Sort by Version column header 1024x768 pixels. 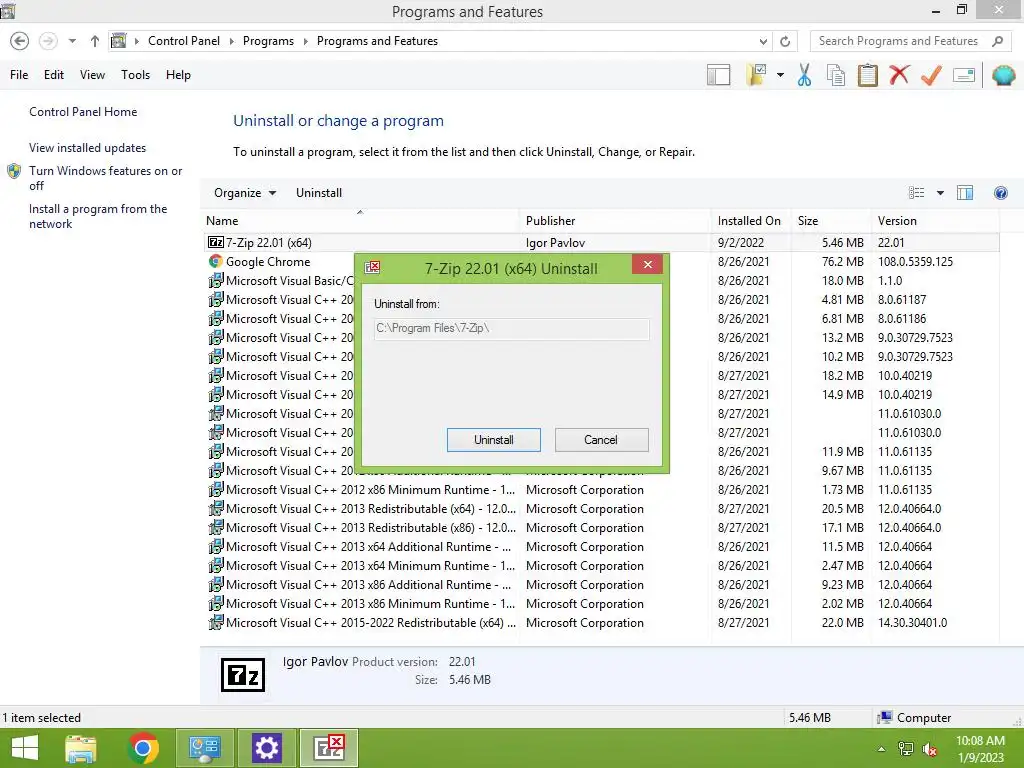(935, 221)
